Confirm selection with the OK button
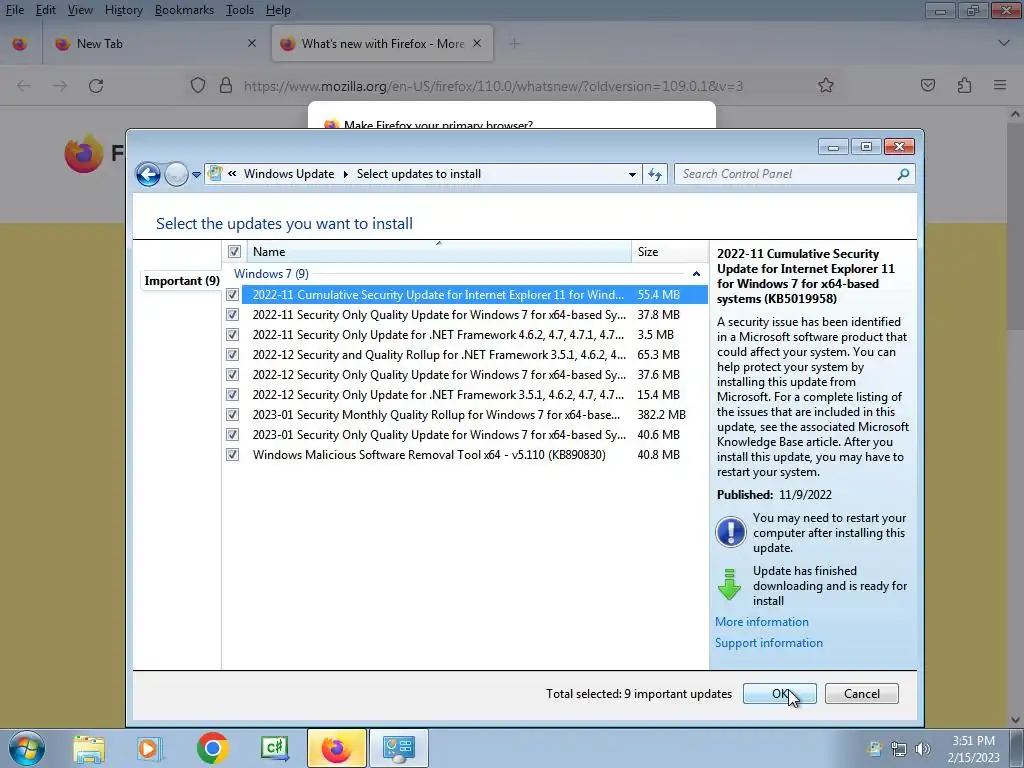1024x768 pixels. point(780,694)
